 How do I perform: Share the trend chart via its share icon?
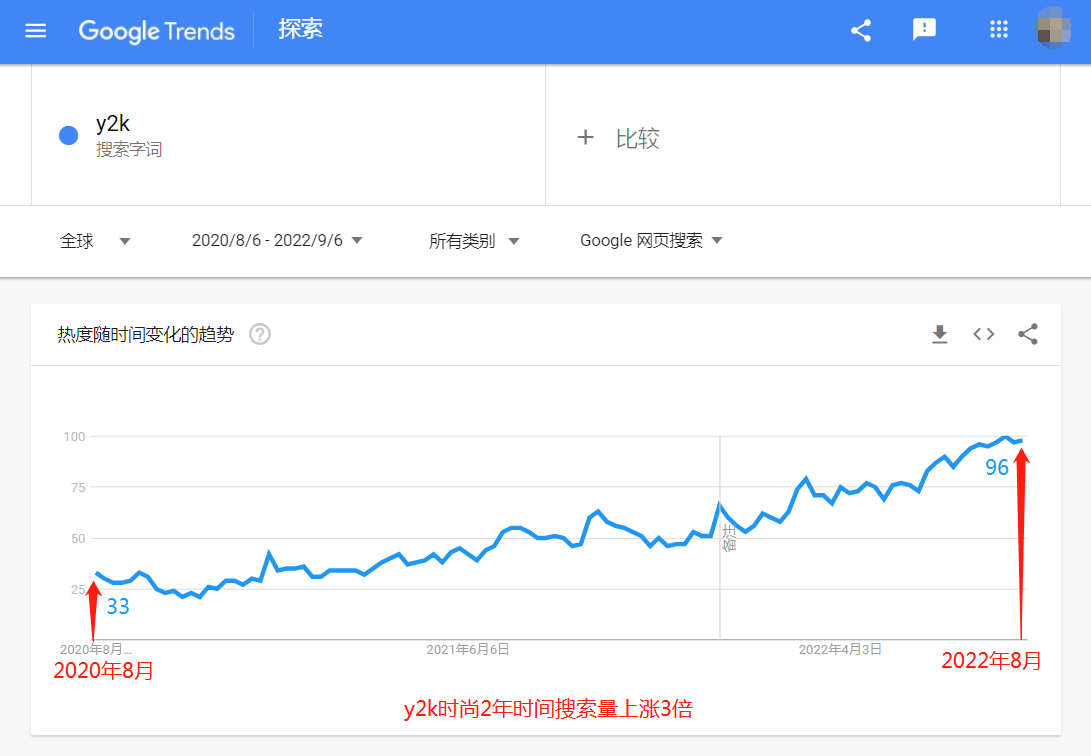[1028, 334]
